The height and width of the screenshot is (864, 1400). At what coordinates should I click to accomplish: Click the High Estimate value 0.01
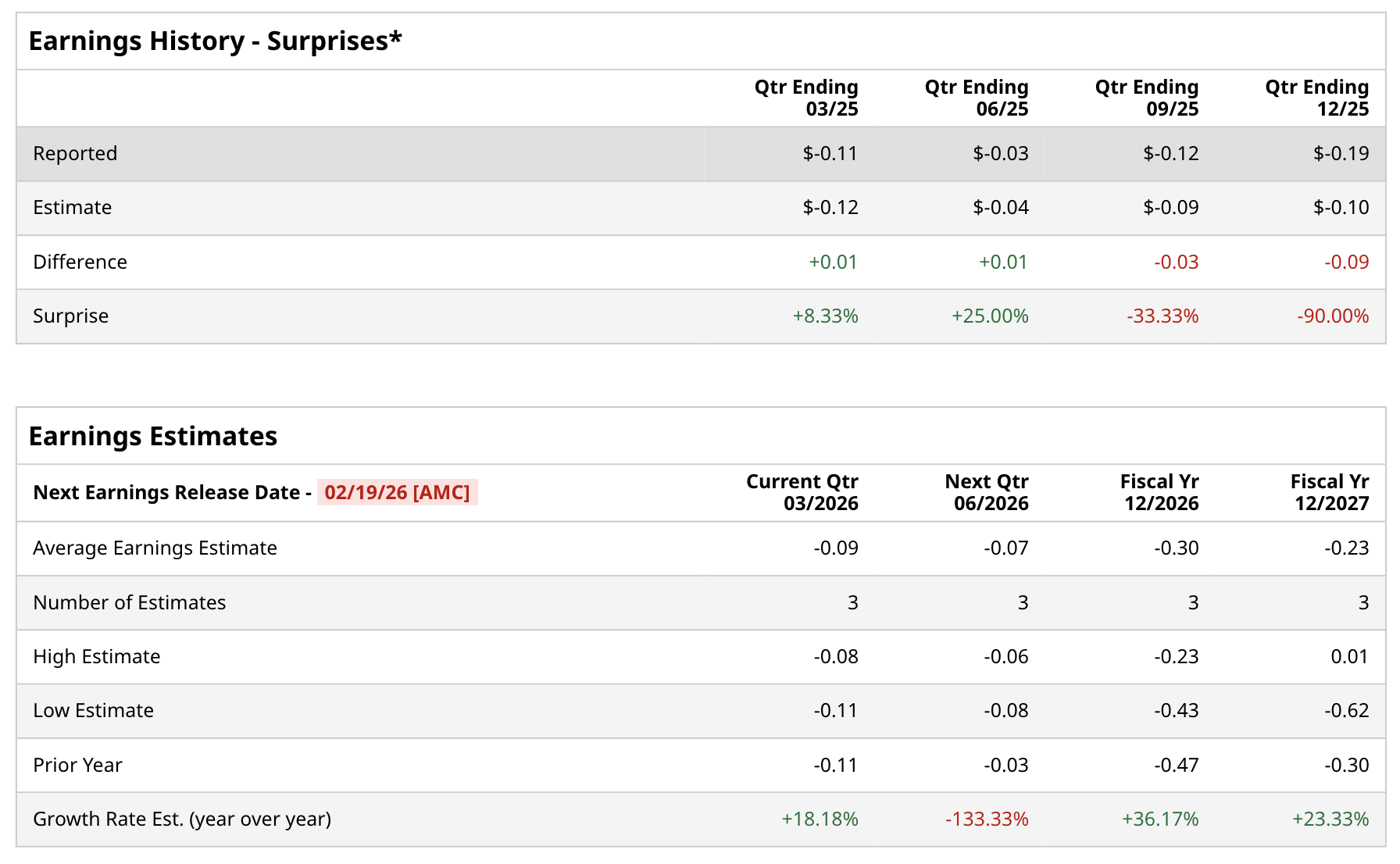1349,657
